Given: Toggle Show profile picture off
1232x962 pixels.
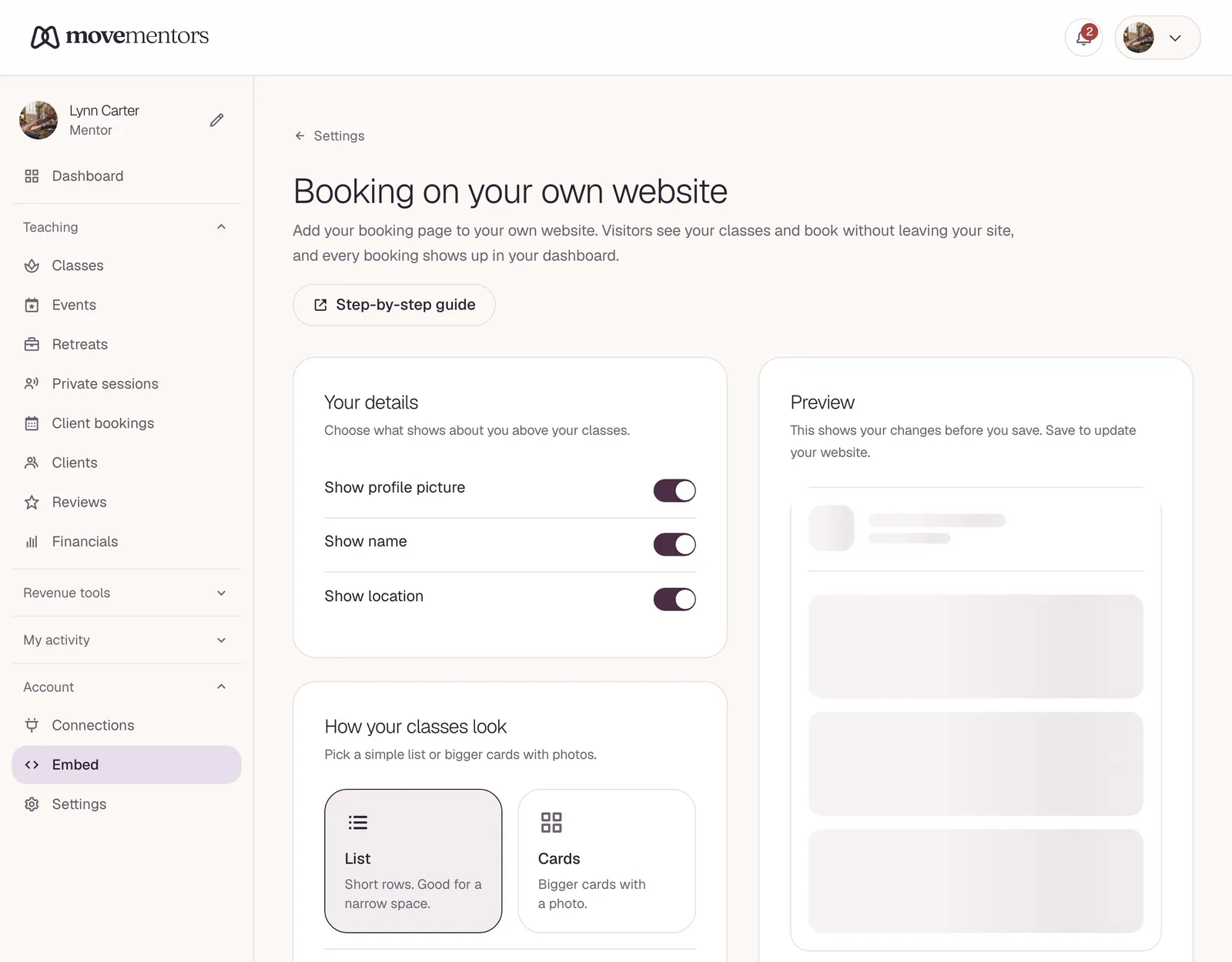Looking at the screenshot, I should point(675,490).
